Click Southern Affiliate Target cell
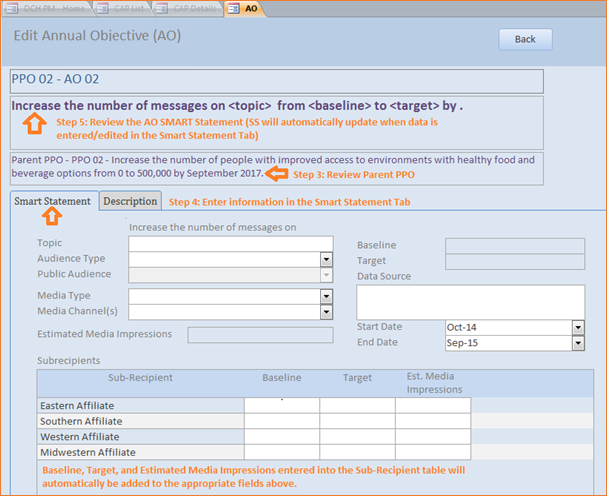The image size is (607, 496). (358, 421)
